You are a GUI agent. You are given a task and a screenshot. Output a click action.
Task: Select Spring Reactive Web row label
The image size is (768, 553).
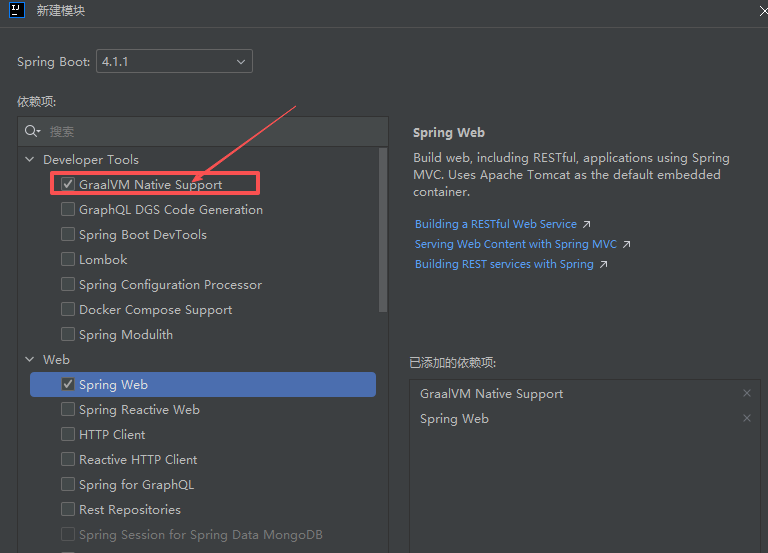click(139, 410)
